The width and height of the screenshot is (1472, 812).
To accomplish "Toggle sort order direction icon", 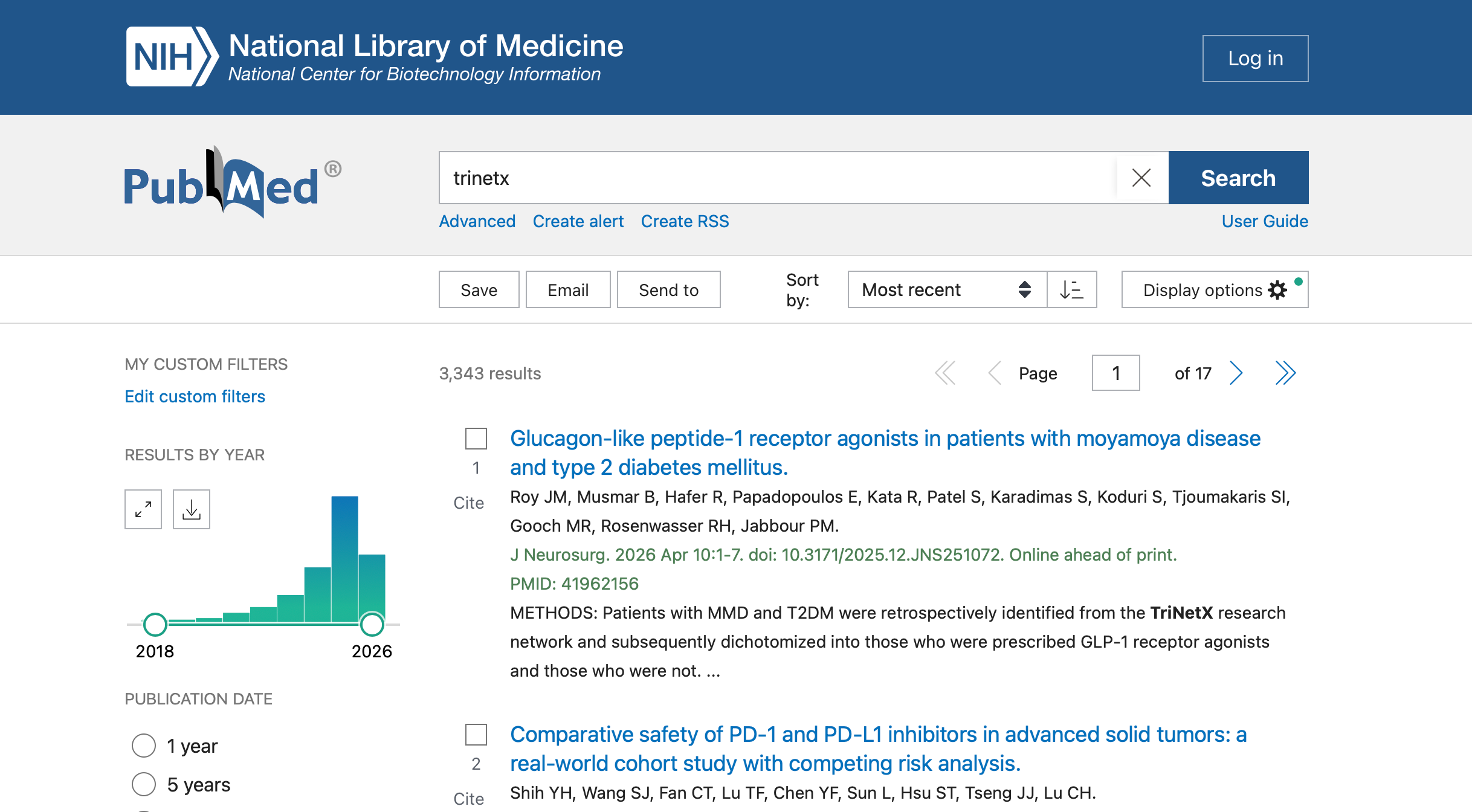I will tap(1071, 289).
